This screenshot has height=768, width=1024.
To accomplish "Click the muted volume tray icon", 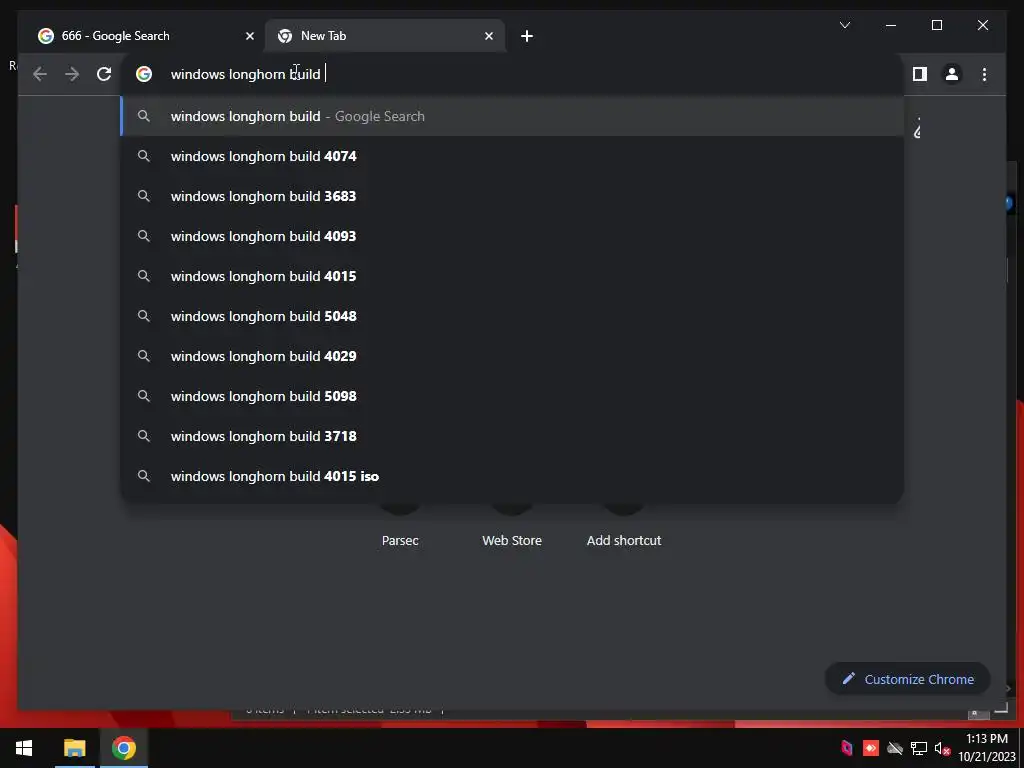I will [x=942, y=748].
